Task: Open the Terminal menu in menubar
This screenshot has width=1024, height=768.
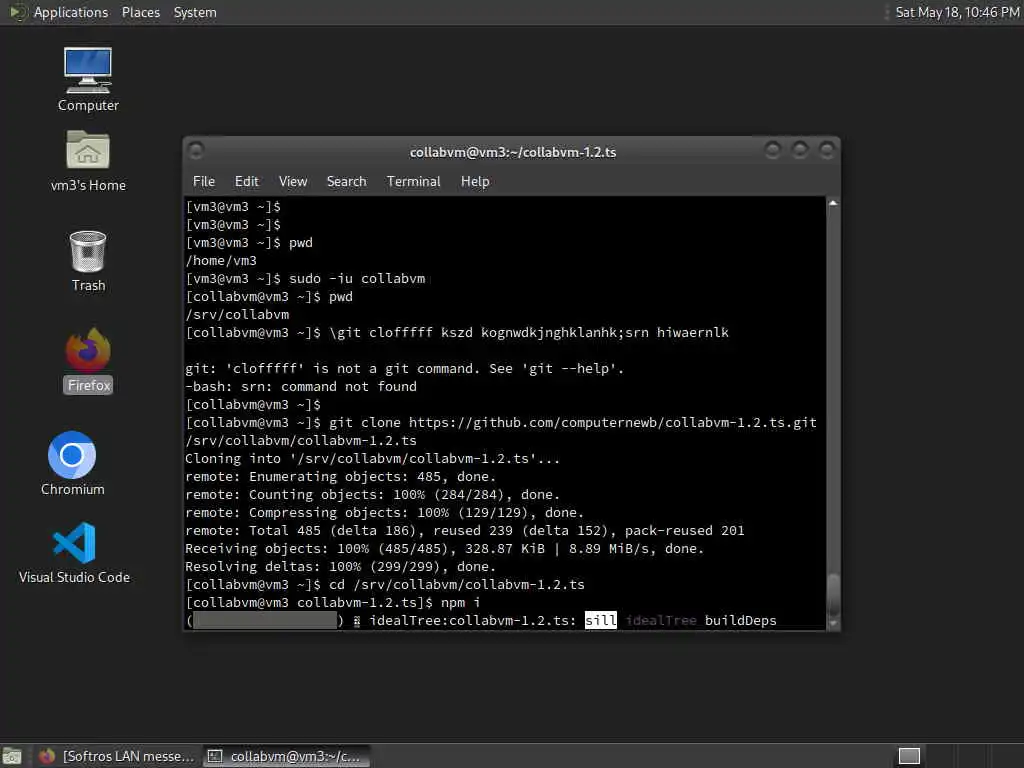Action: (x=413, y=182)
